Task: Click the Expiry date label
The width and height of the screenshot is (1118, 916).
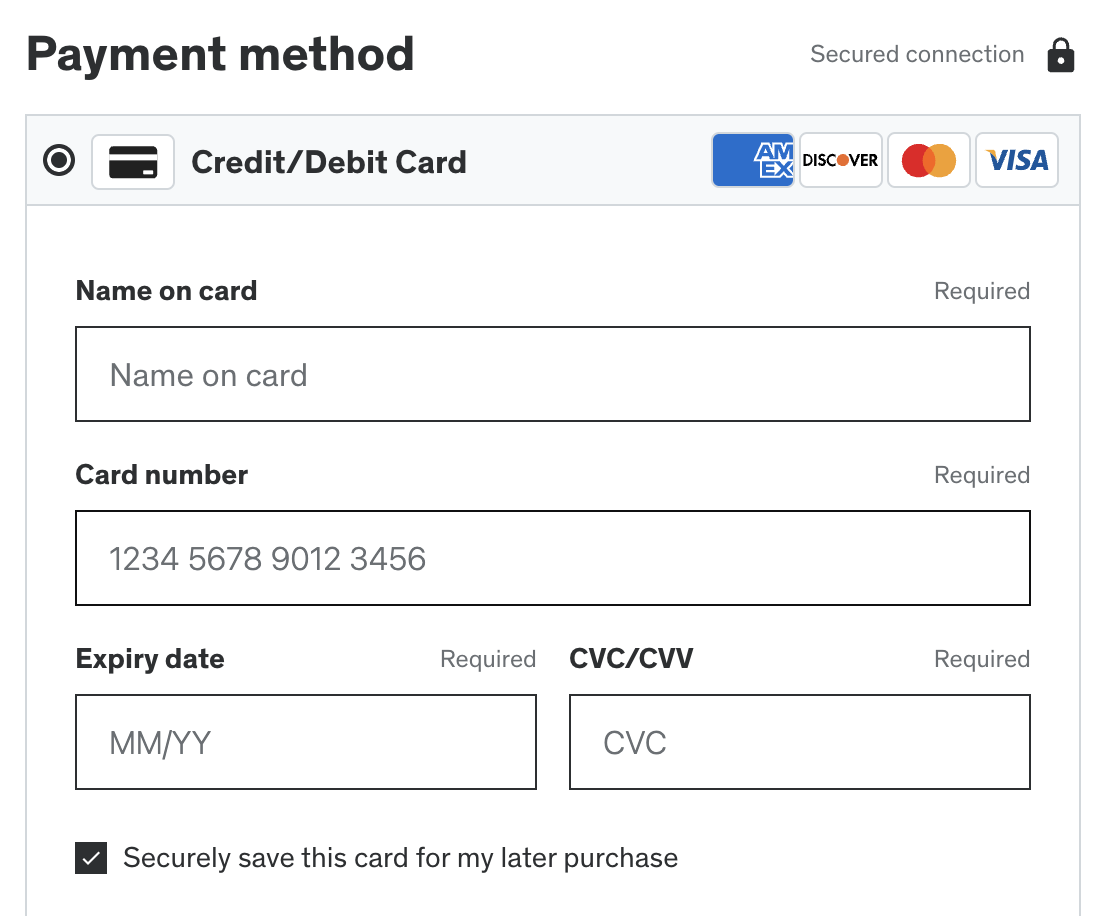Action: [149, 659]
